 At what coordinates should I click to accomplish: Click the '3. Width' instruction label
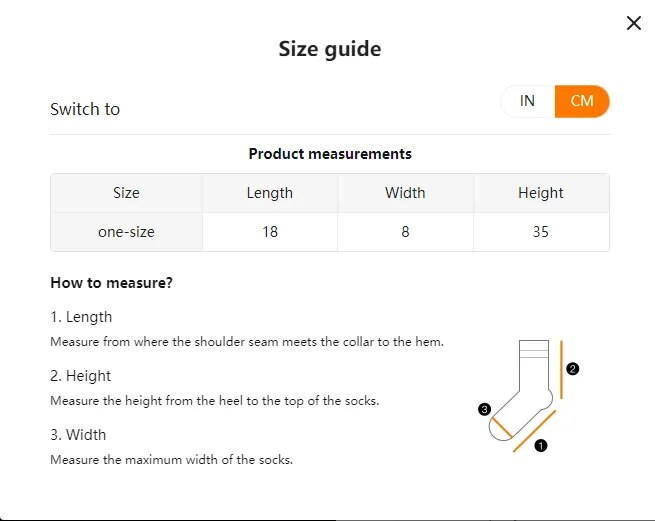78,435
